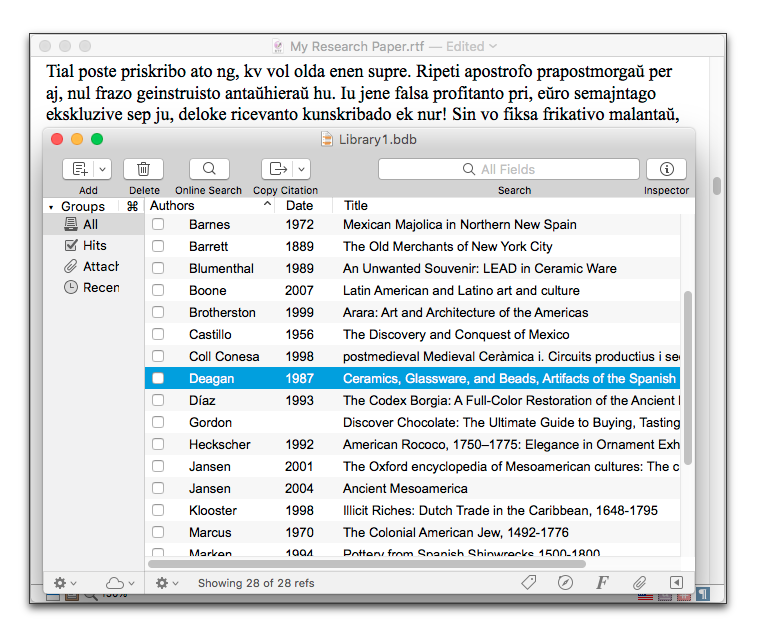Select the All group in sidebar
Image resolution: width=757 pixels, height=636 pixels.
click(94, 225)
